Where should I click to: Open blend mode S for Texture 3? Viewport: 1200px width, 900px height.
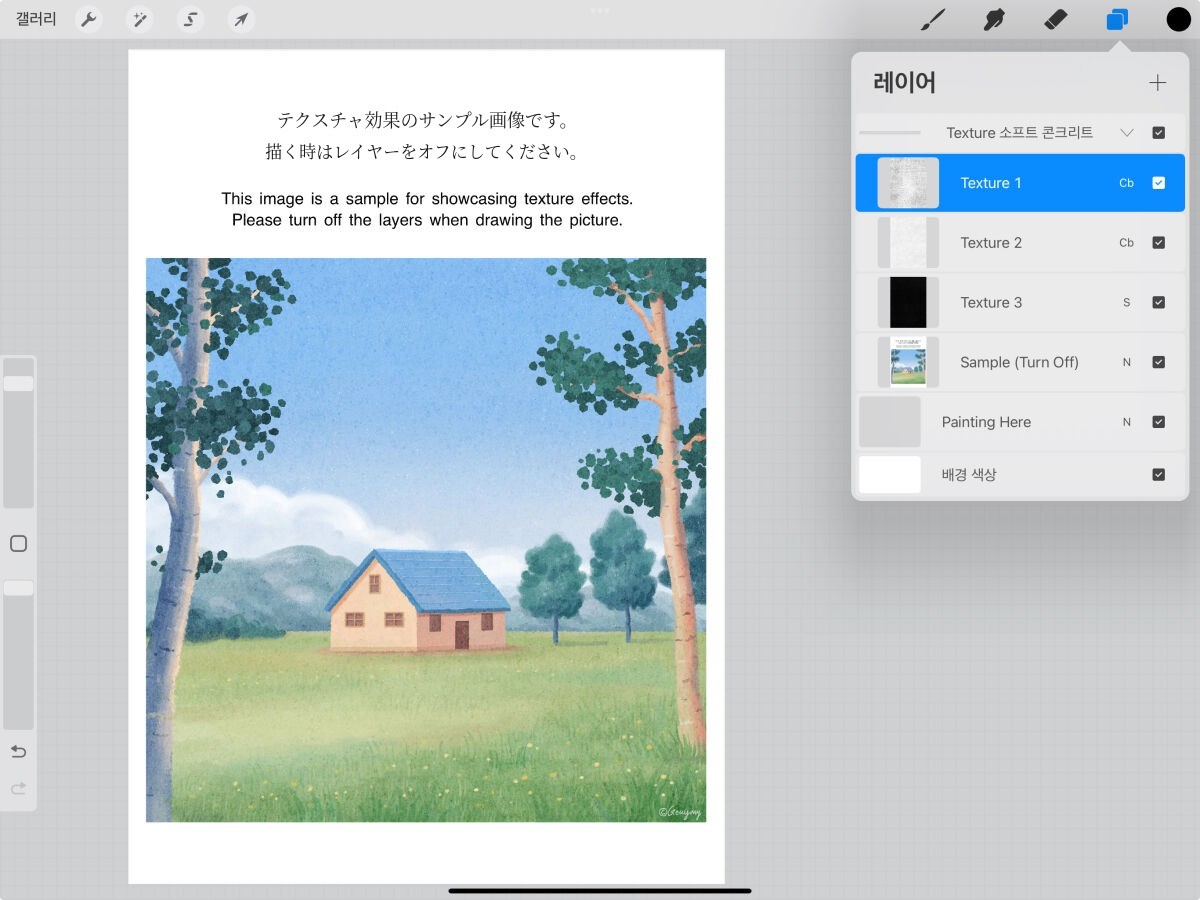tap(1126, 303)
